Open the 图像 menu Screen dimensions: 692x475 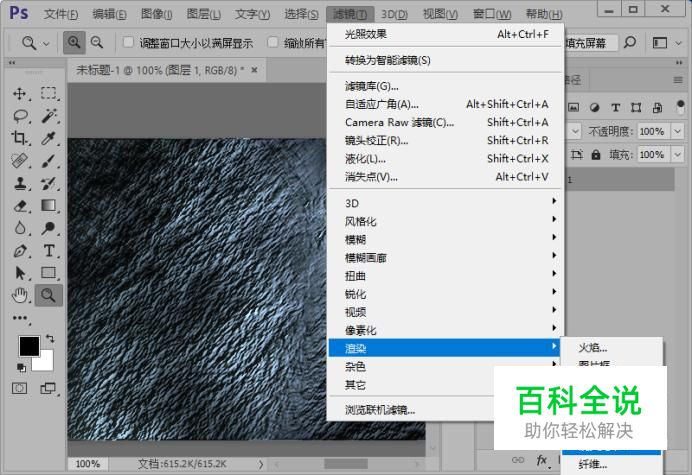(156, 15)
